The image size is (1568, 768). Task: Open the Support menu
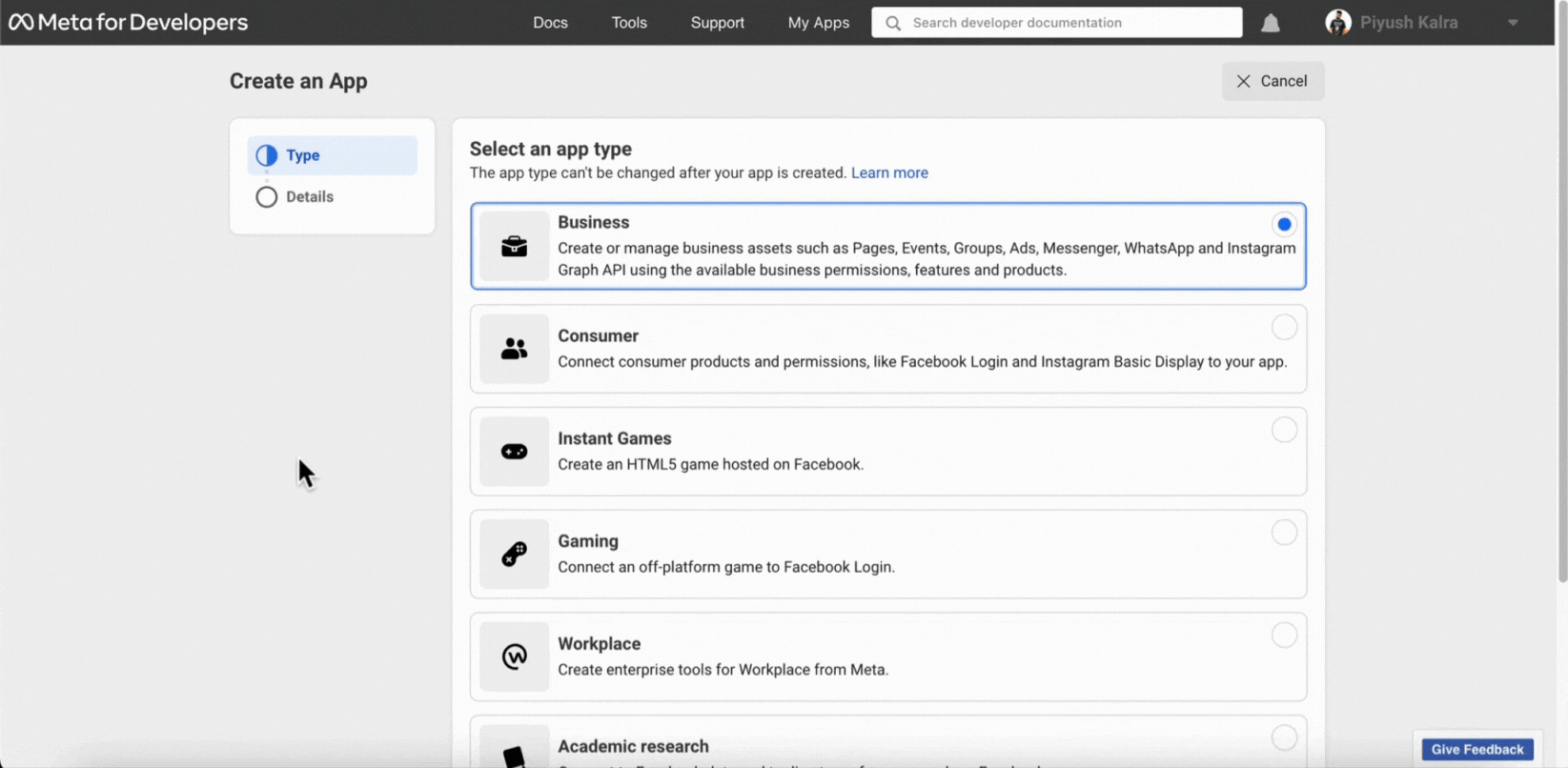pyautogui.click(x=718, y=23)
